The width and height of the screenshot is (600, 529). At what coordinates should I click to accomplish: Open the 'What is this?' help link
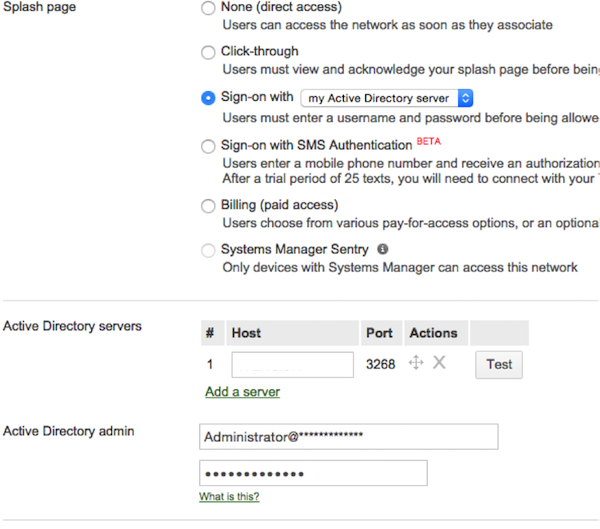(x=229, y=497)
